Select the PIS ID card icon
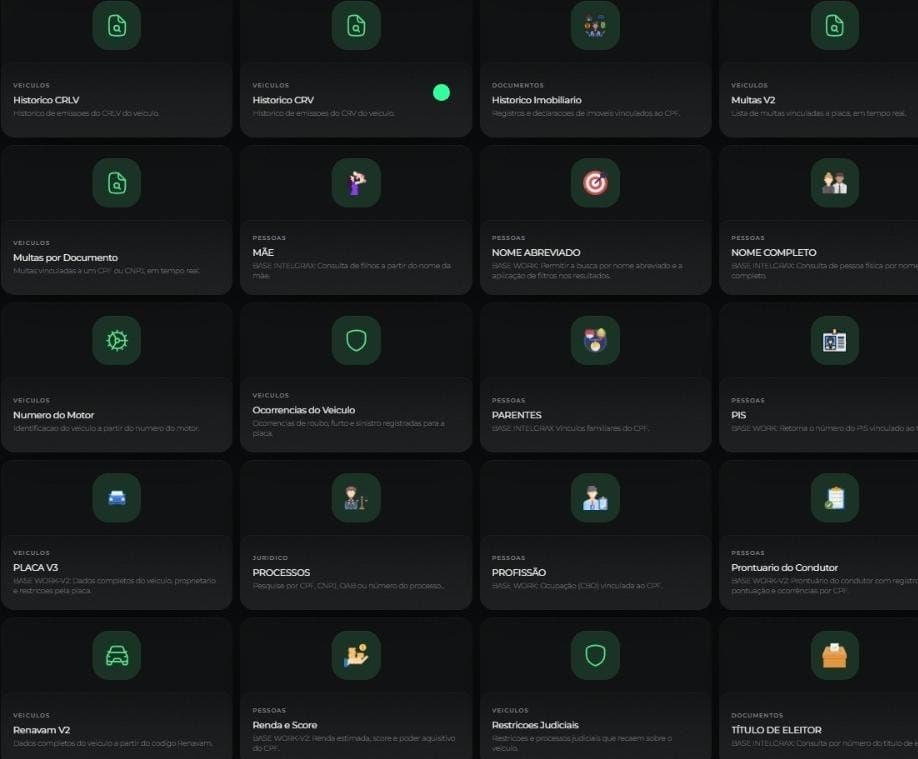 tap(835, 340)
